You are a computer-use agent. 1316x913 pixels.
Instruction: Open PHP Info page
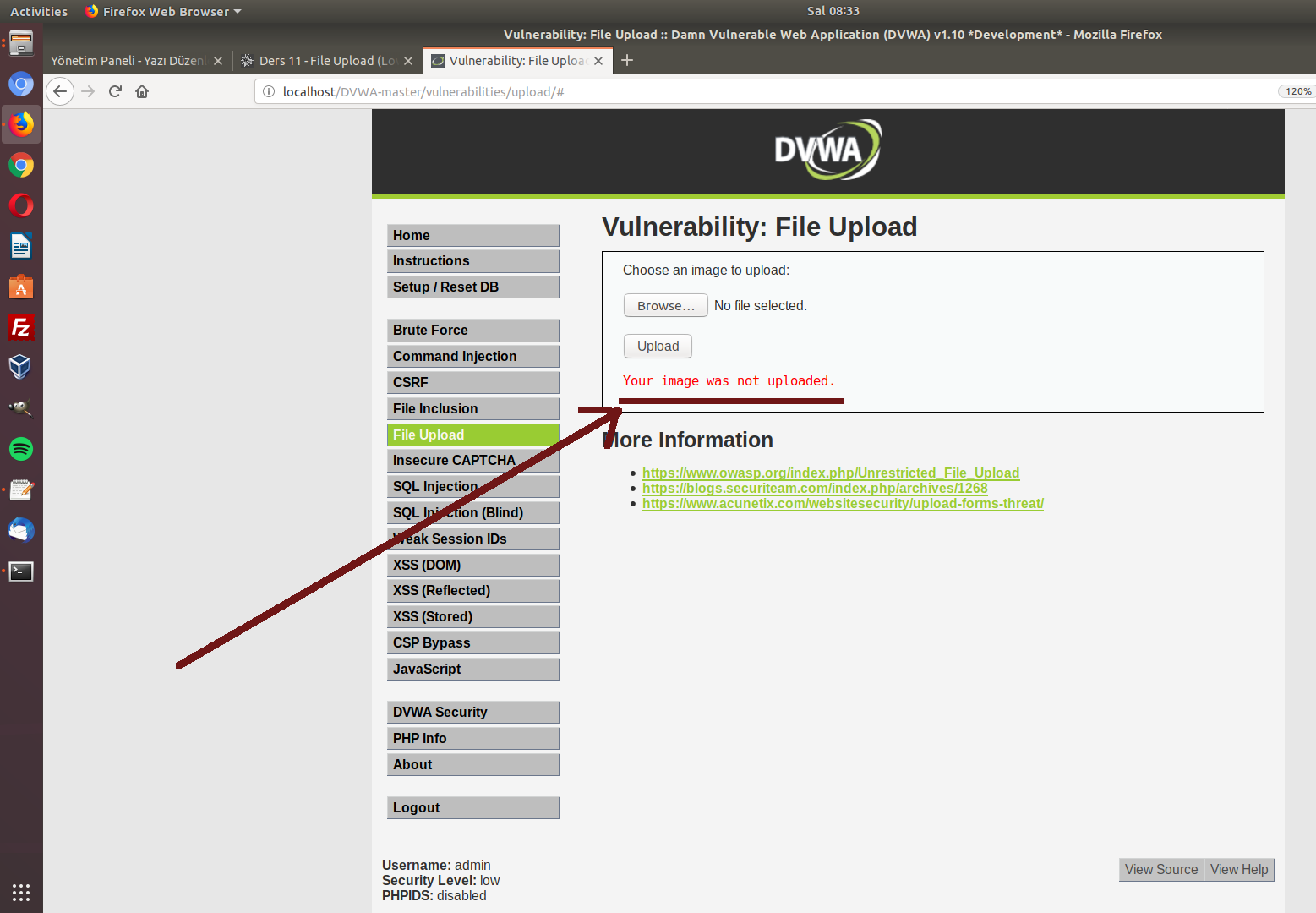pyautogui.click(x=473, y=738)
